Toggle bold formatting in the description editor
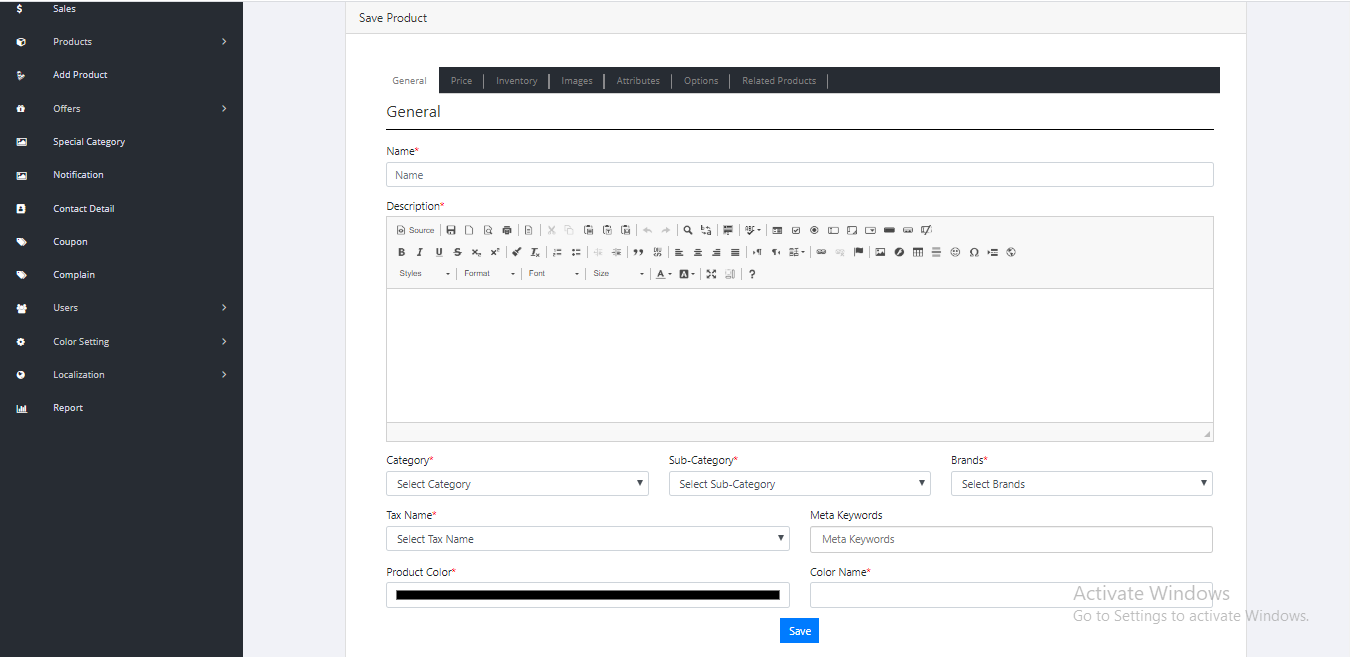 (402, 252)
